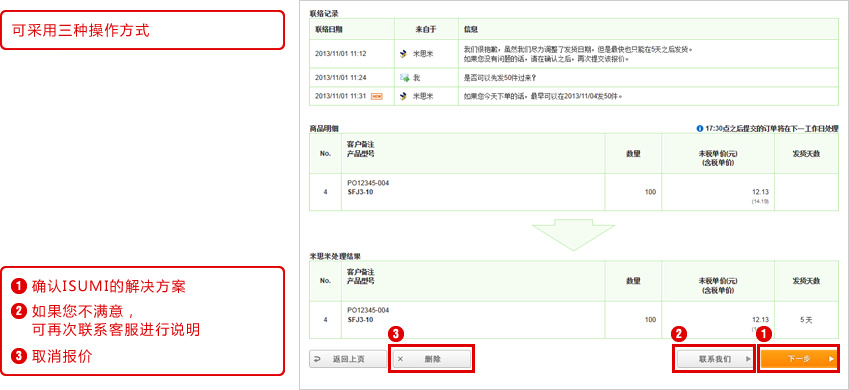The height and width of the screenshot is (390, 849).
Task: Click the 联系我们 button
Action: tap(715, 359)
